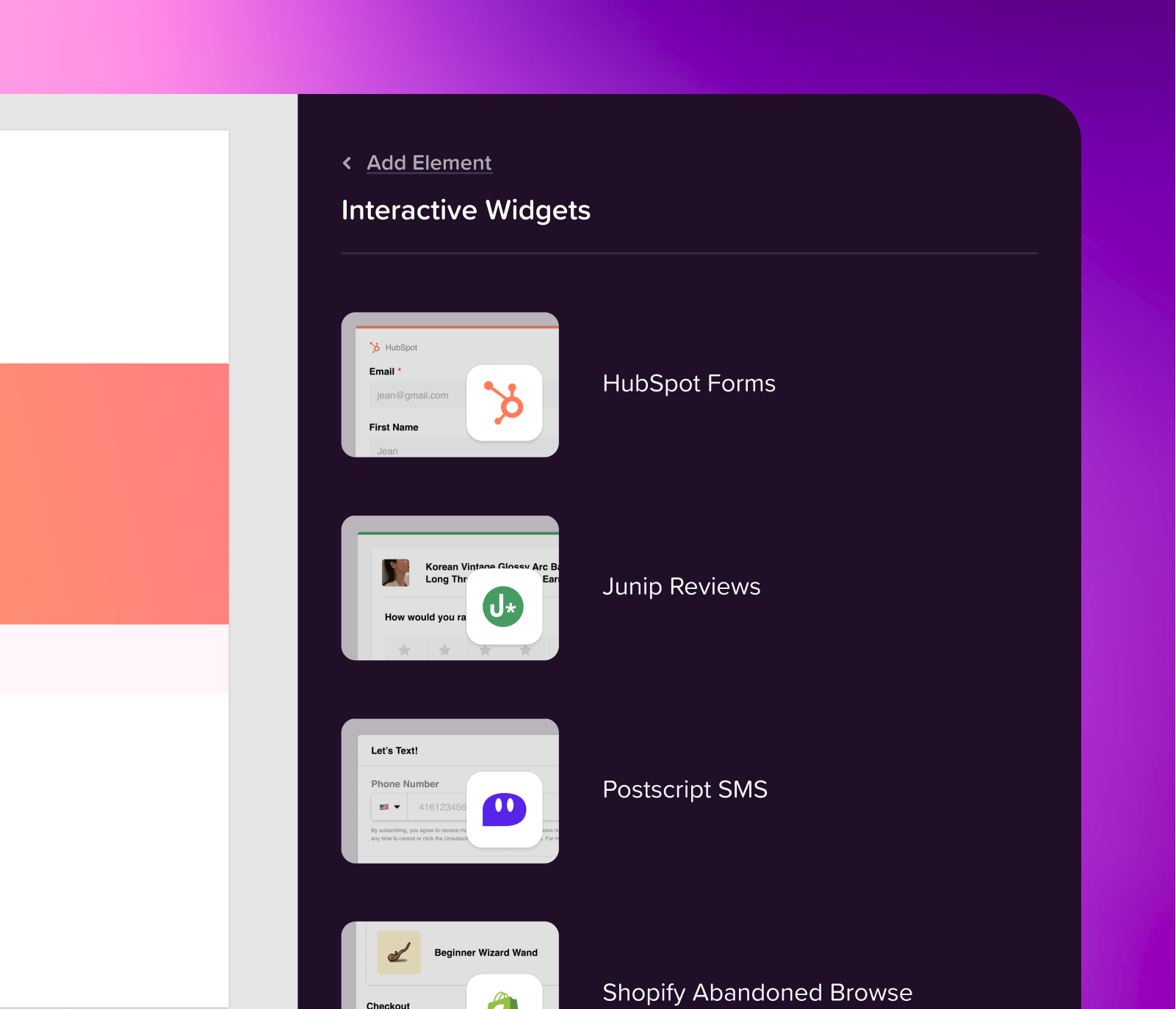Click the Email input in the HubSpot preview

[415, 395]
